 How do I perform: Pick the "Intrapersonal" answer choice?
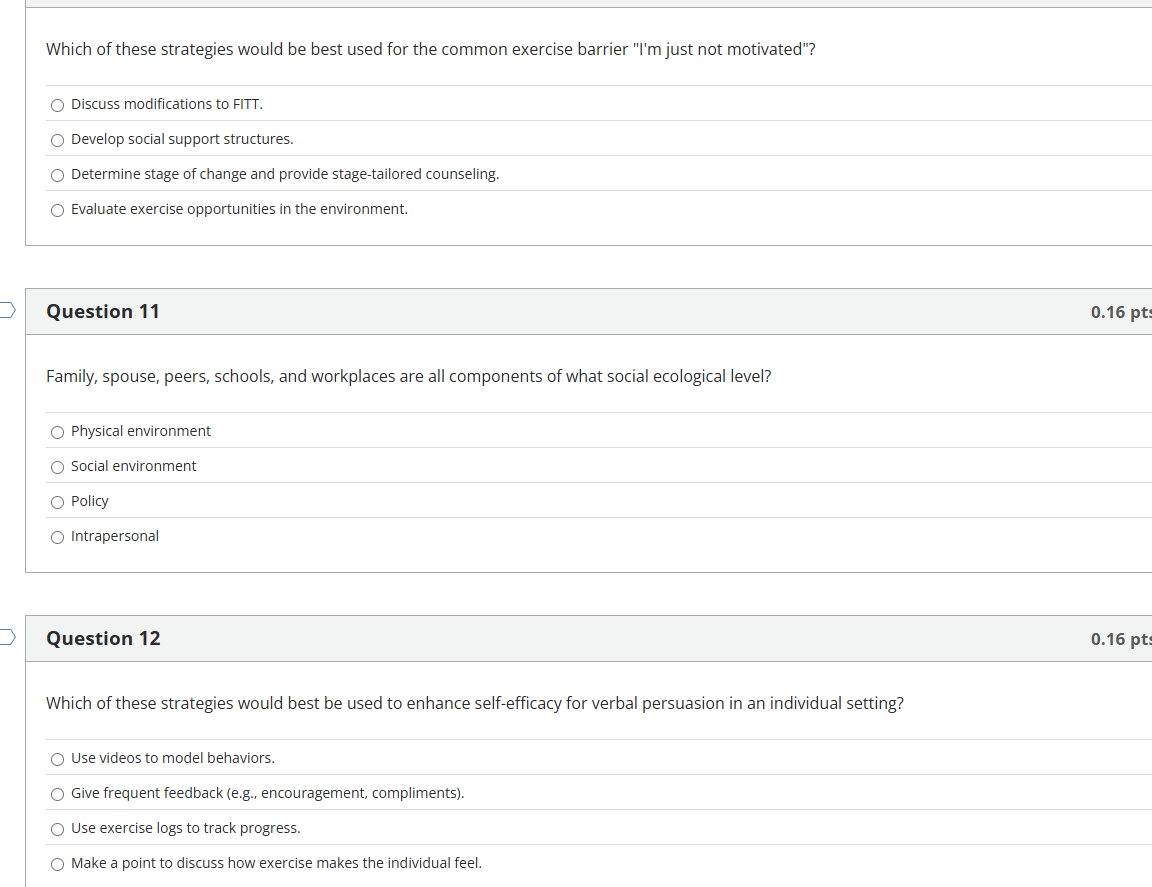point(57,537)
